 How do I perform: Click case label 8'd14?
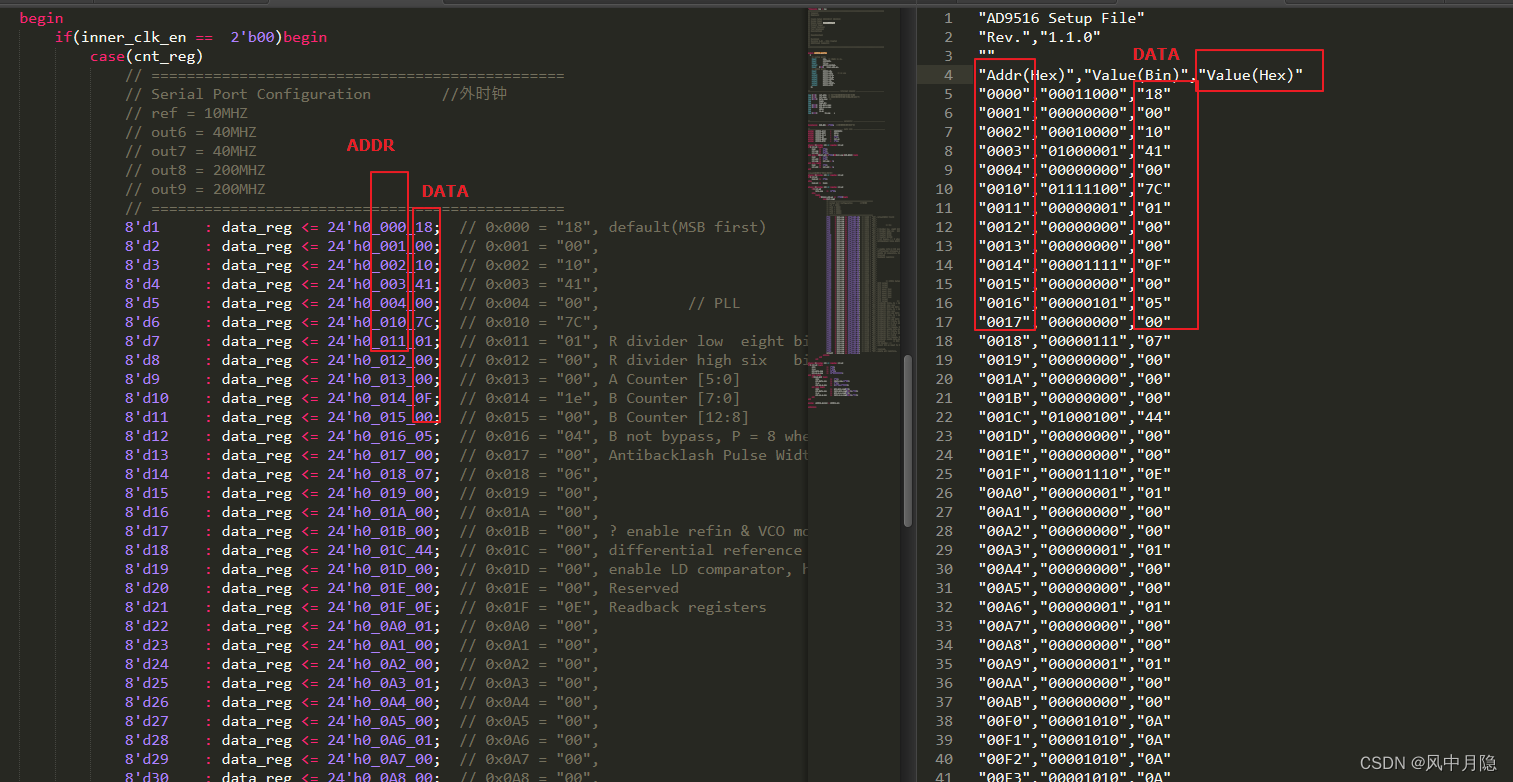pos(147,474)
